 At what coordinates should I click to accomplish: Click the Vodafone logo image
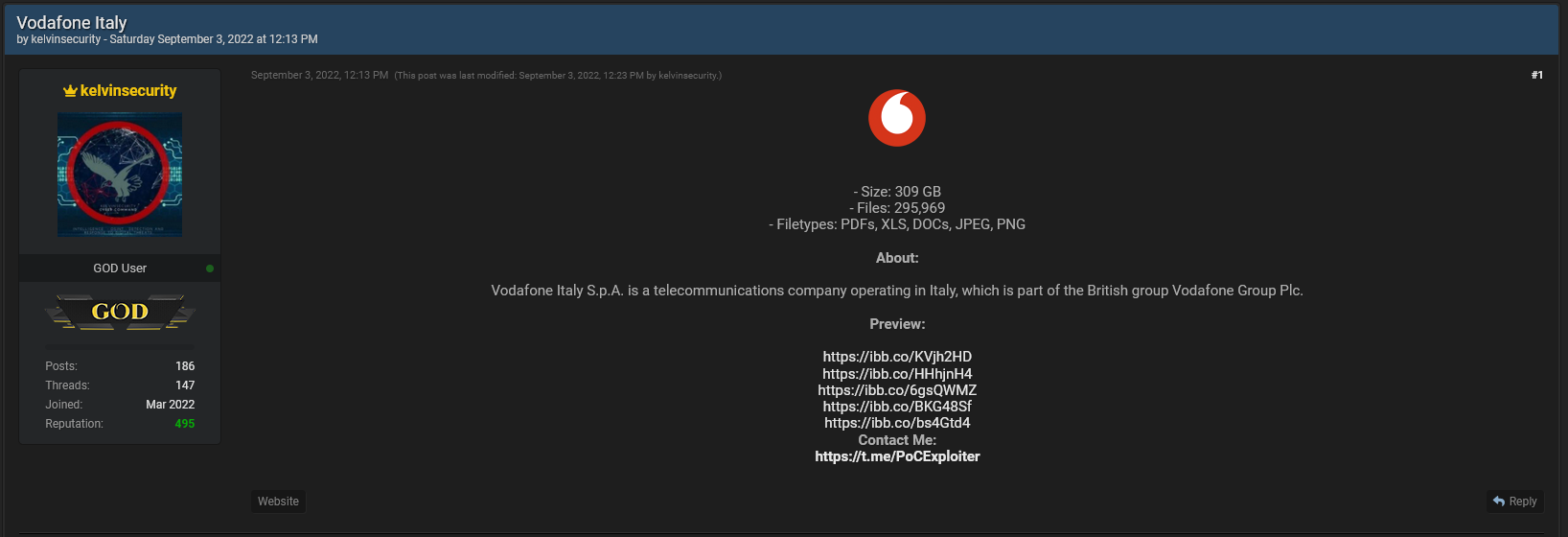pyautogui.click(x=897, y=118)
